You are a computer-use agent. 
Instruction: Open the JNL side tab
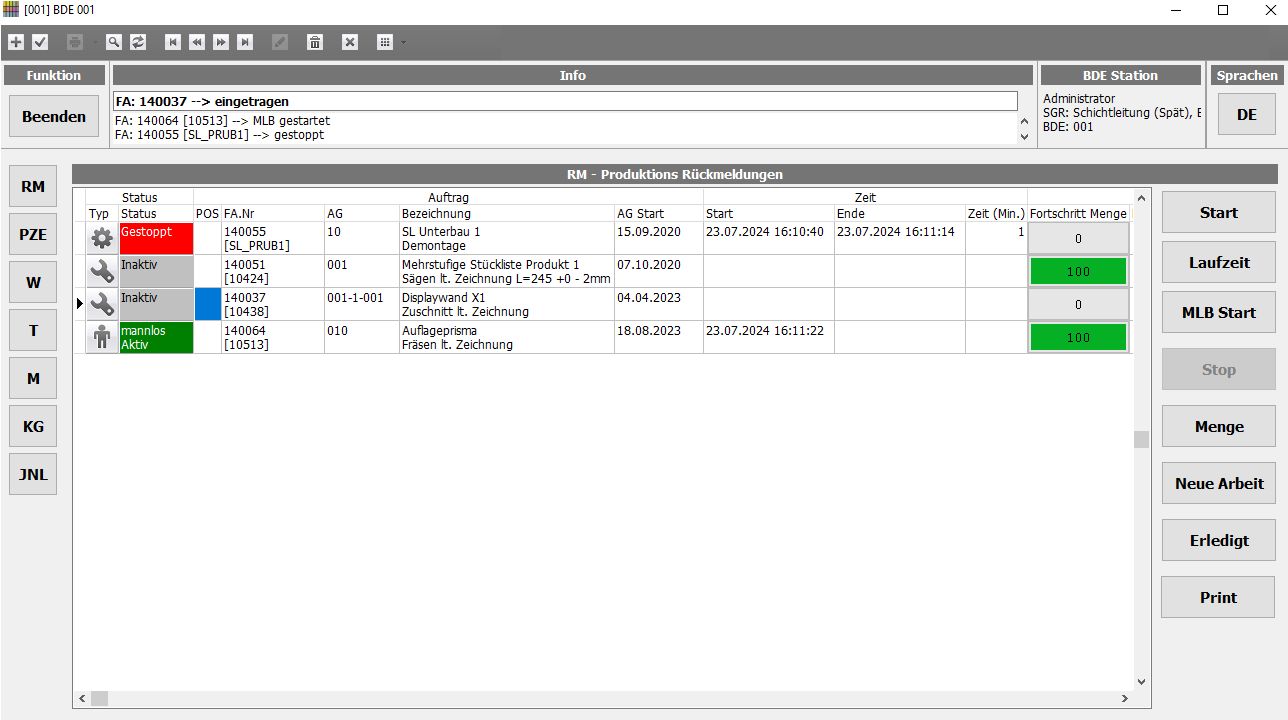(33, 474)
